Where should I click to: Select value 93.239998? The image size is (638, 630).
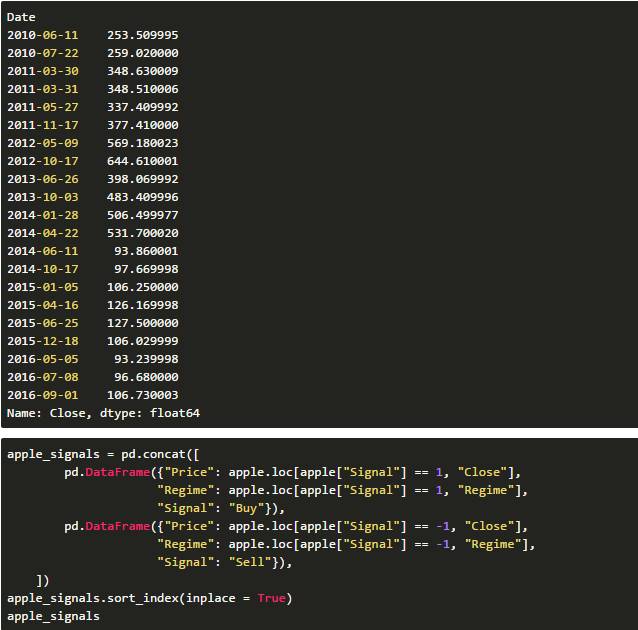click(x=146, y=359)
